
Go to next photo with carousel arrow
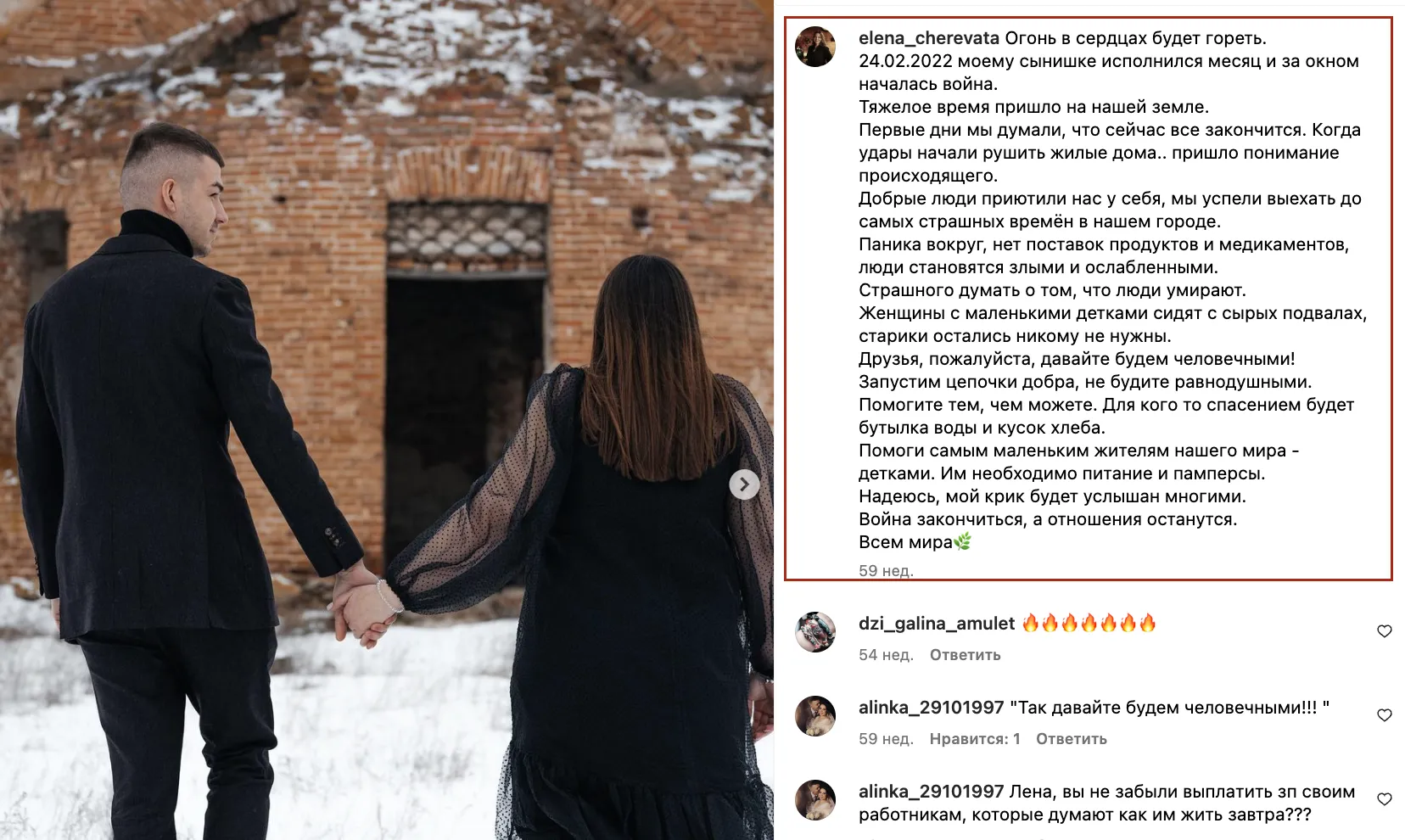744,484
